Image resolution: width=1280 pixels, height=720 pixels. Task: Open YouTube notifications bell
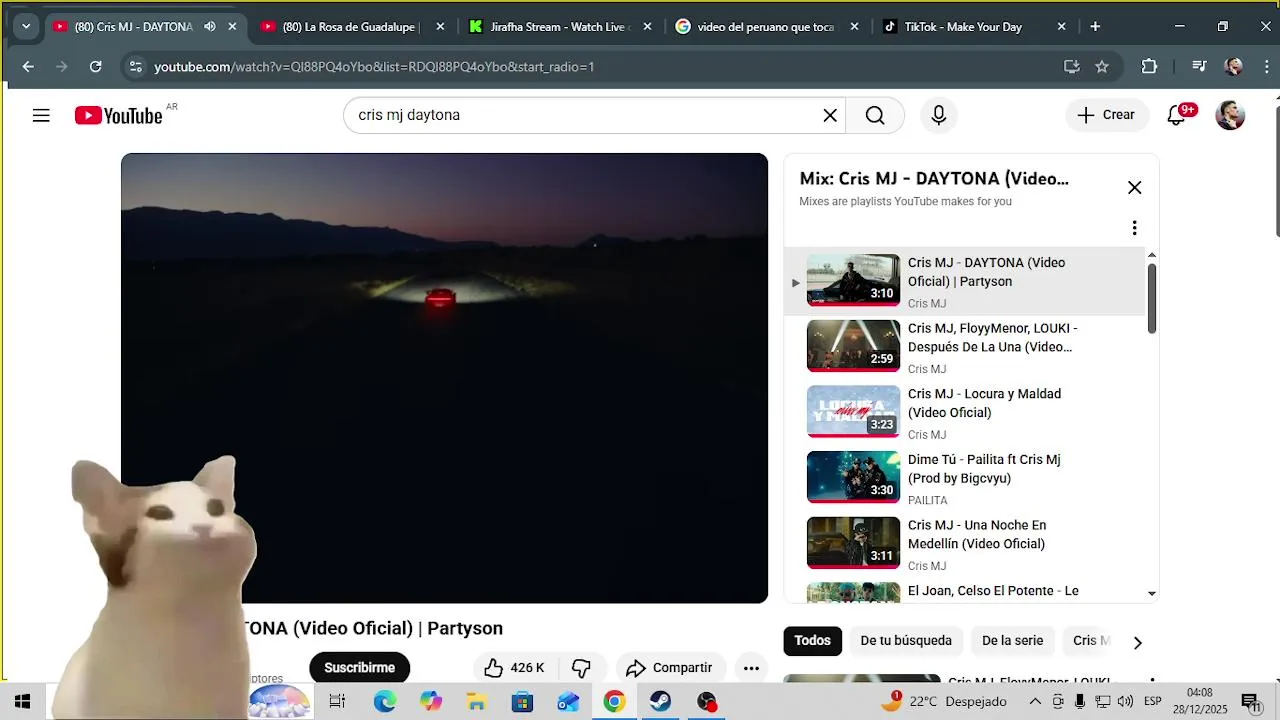(x=1177, y=115)
